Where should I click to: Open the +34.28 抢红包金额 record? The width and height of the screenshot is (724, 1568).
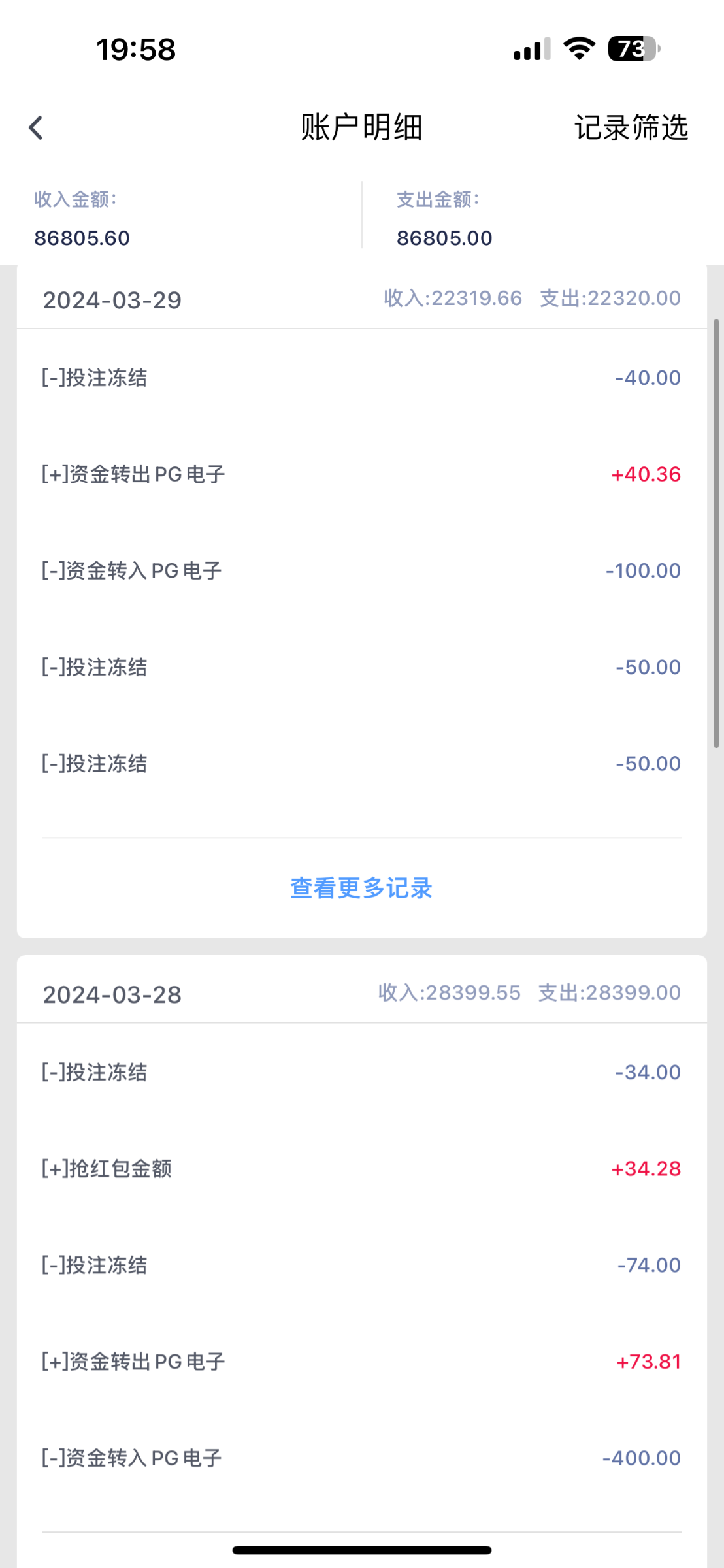[361, 1168]
